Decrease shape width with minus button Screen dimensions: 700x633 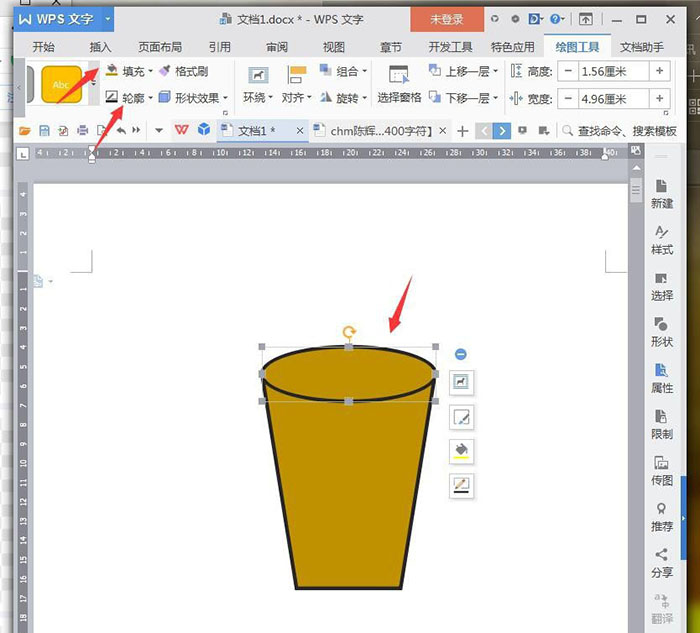click(568, 98)
